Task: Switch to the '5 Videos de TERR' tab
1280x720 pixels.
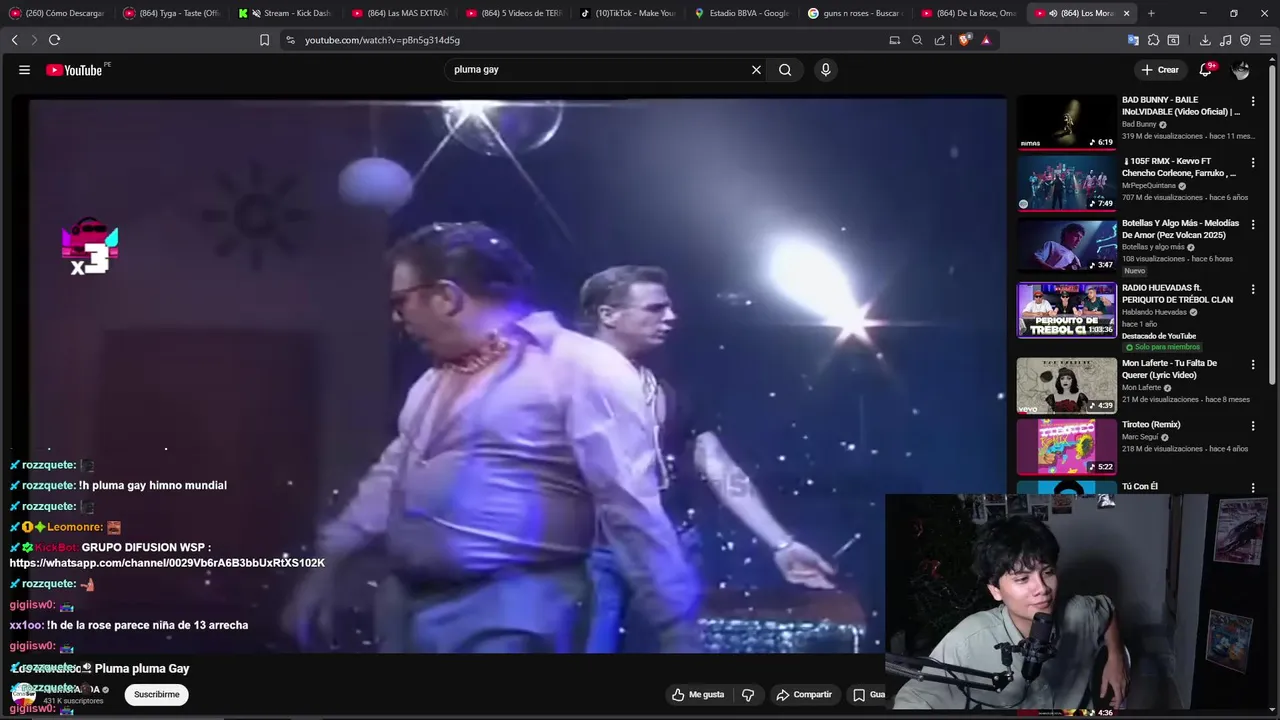Action: [513, 13]
